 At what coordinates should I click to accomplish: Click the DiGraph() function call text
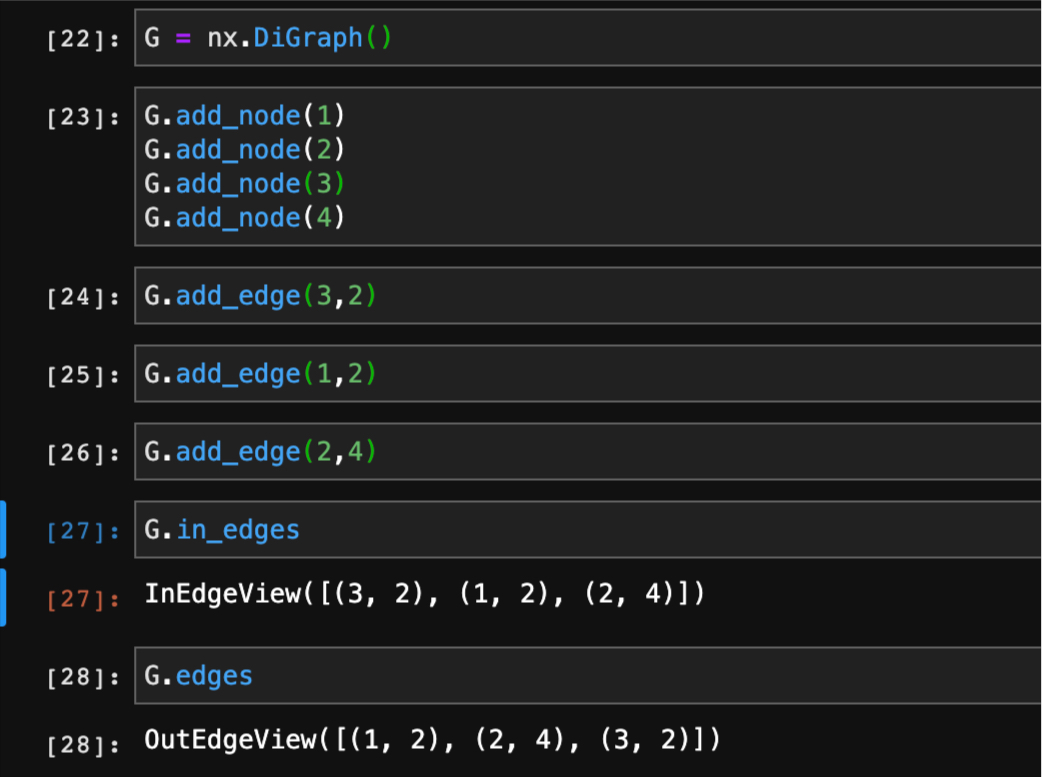tap(310, 37)
